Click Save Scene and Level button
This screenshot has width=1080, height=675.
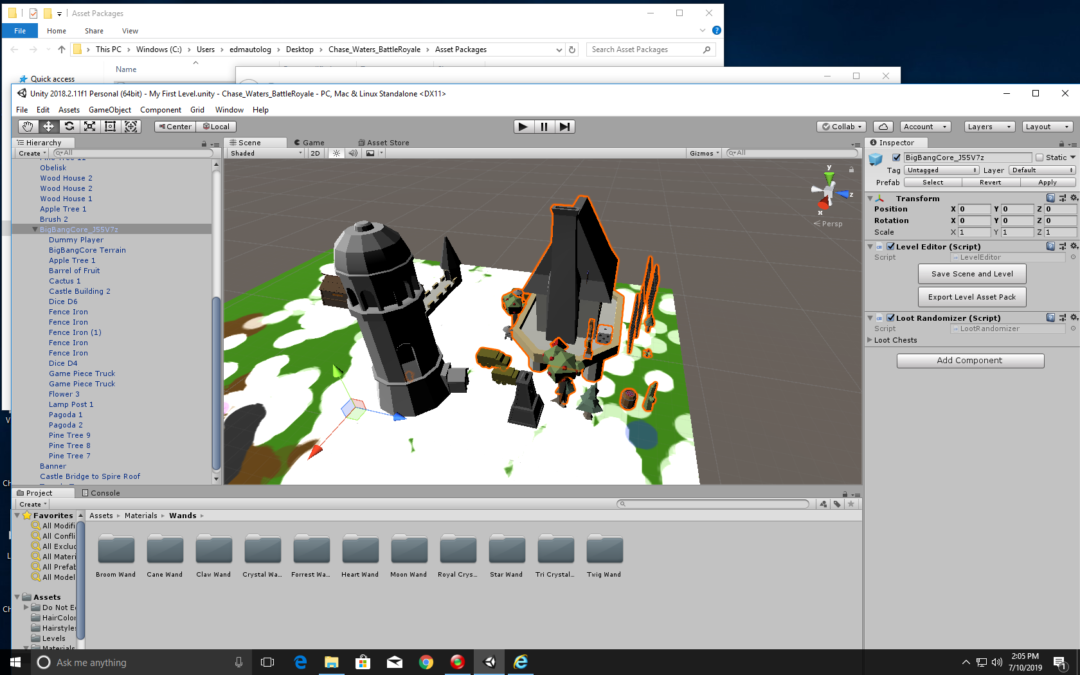(x=972, y=274)
